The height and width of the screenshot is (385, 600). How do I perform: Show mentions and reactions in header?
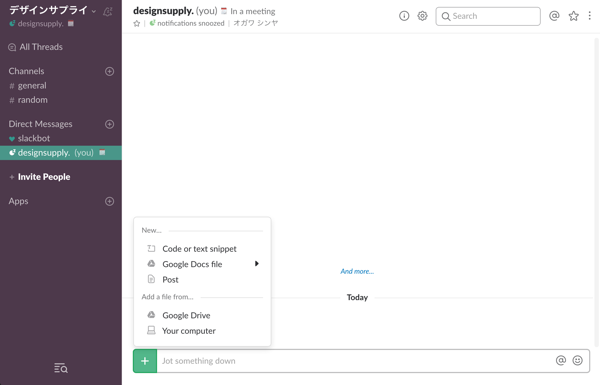[554, 16]
